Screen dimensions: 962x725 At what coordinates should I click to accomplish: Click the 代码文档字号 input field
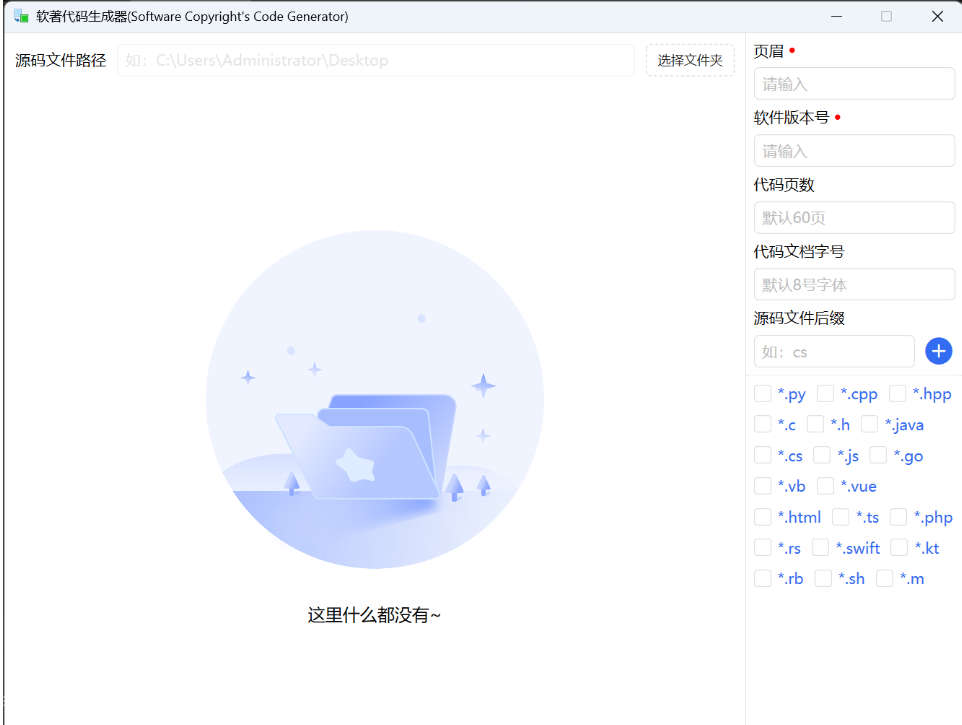[854, 285]
